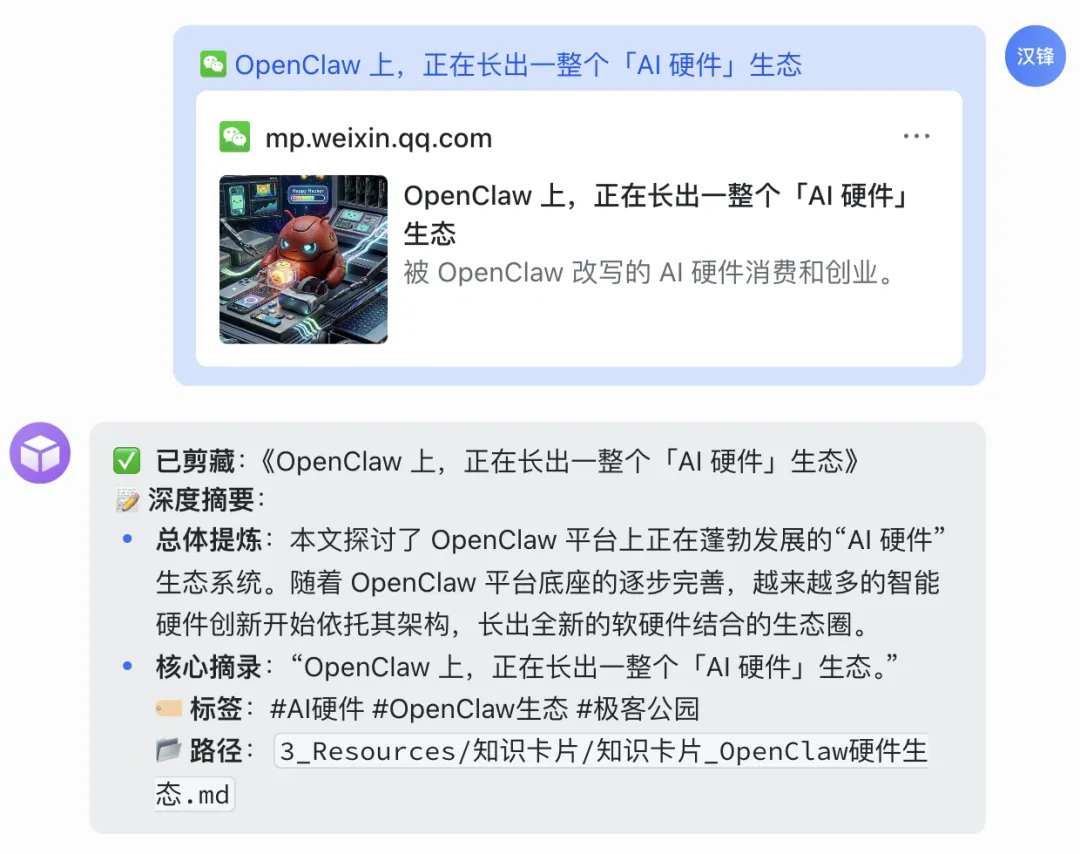The image size is (1080, 854).
Task: Click the 汉锋 user avatar
Action: pyautogui.click(x=1035, y=56)
